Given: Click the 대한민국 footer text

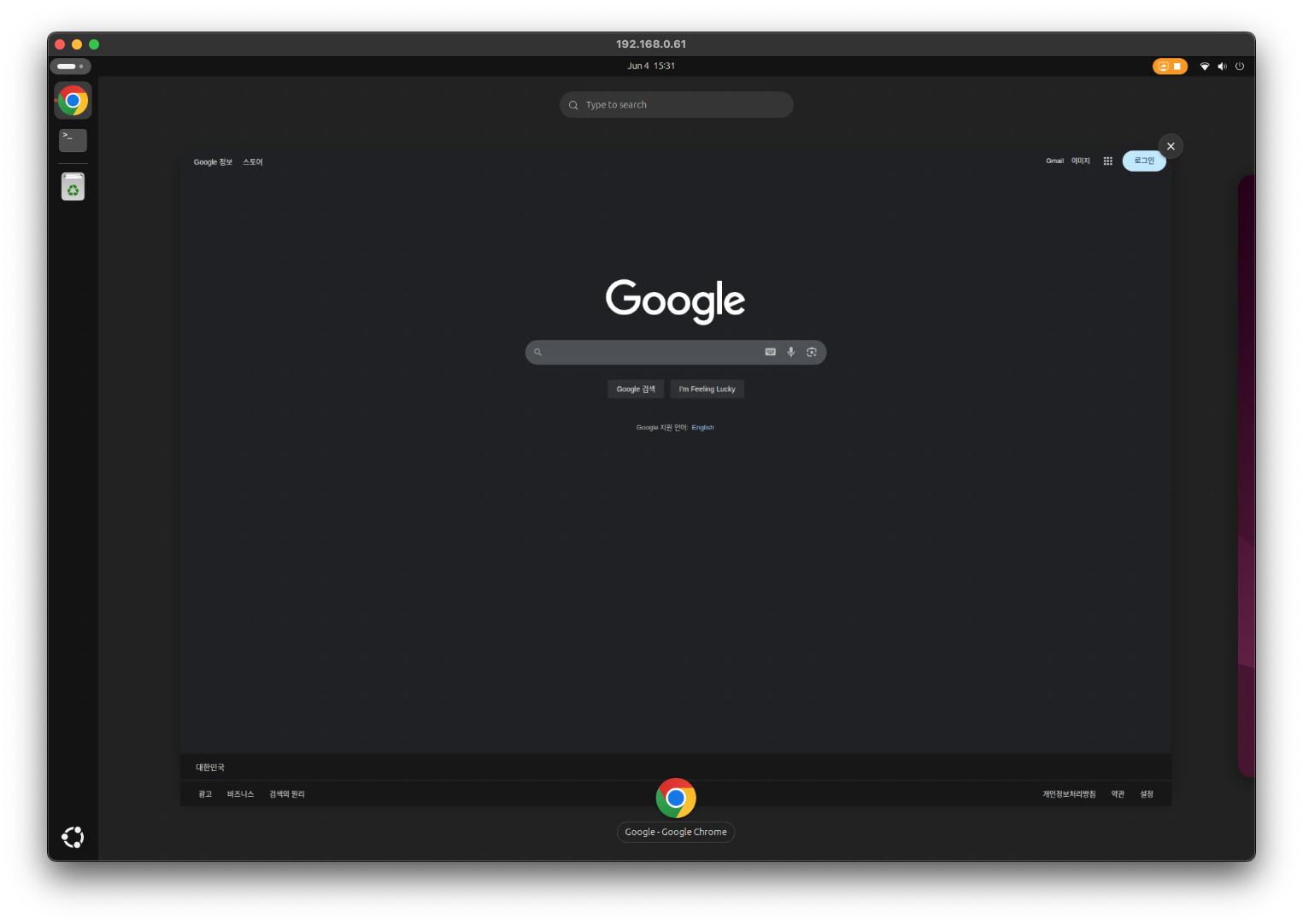Looking at the screenshot, I should point(210,767).
